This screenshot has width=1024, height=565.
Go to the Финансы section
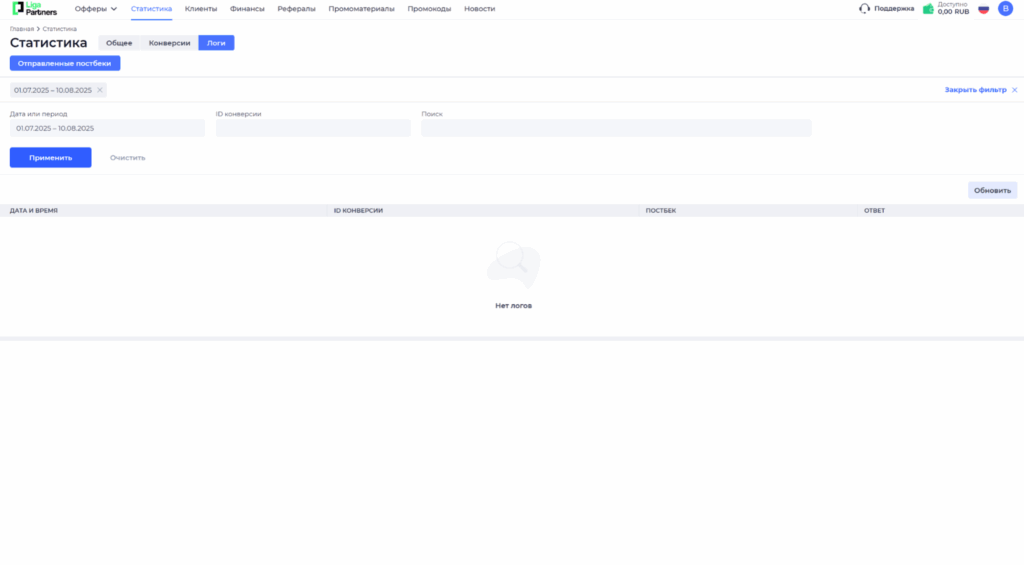[x=247, y=9]
